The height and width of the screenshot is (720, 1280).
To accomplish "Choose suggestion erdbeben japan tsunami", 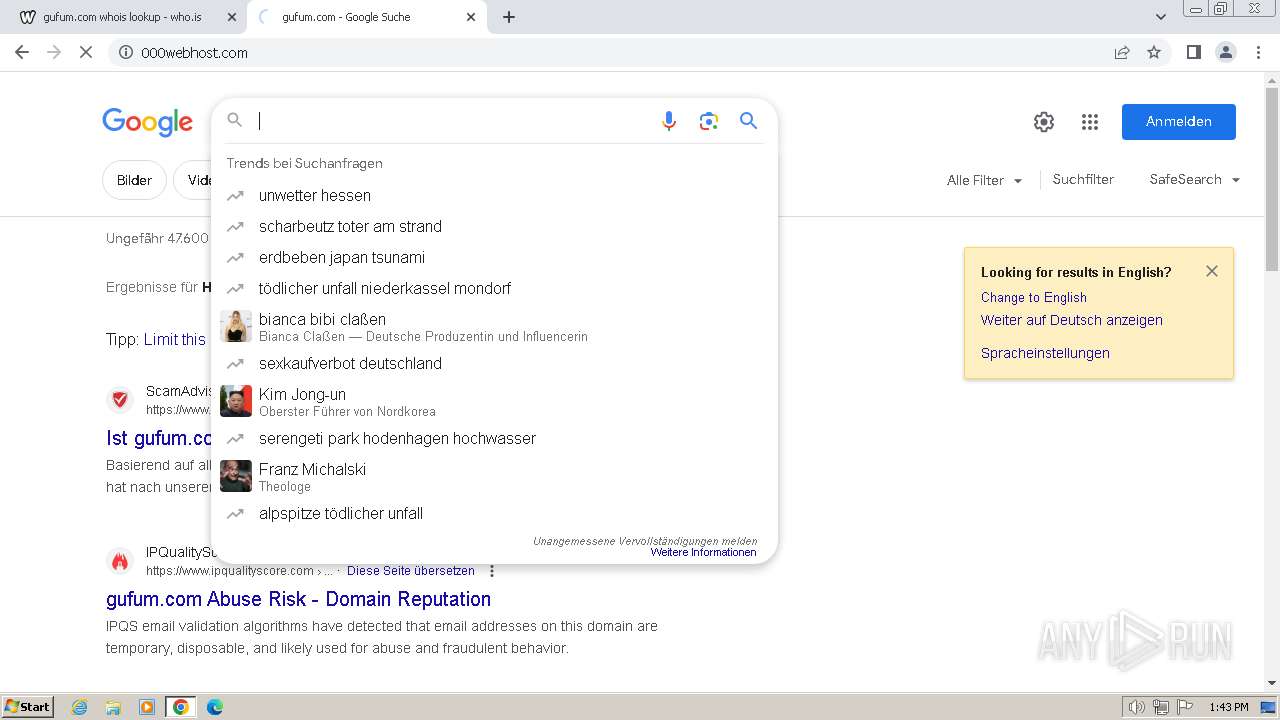I will click(494, 258).
